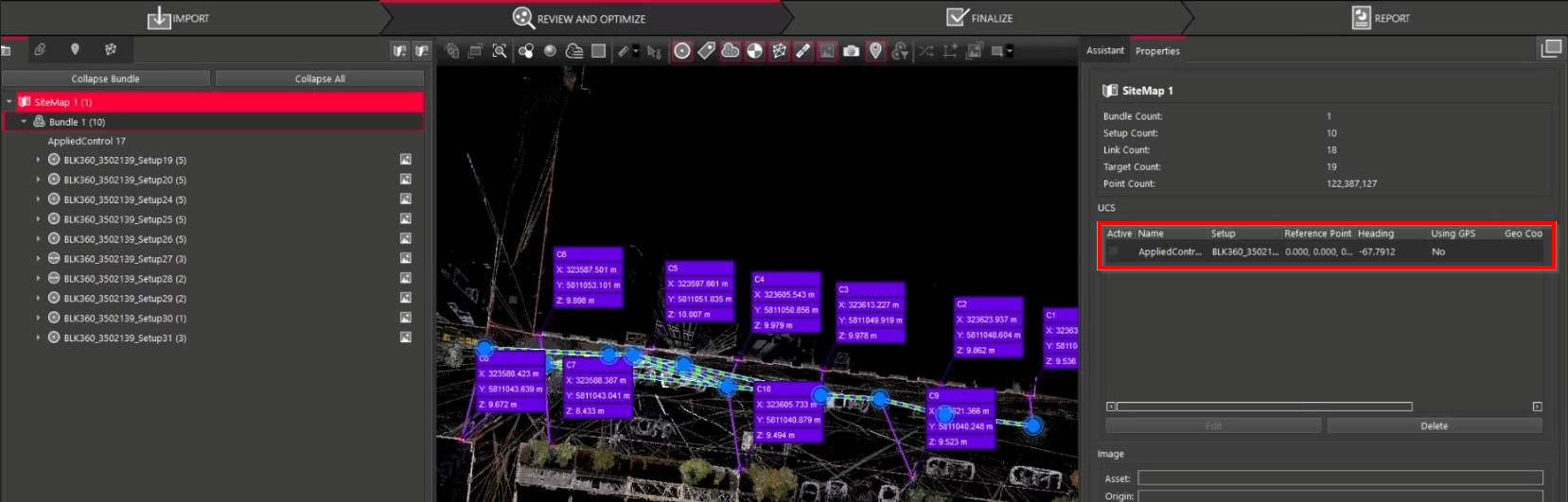Open dropdown arrow beside the measure tool
The width and height of the screenshot is (1568, 502).
pyautogui.click(x=636, y=51)
